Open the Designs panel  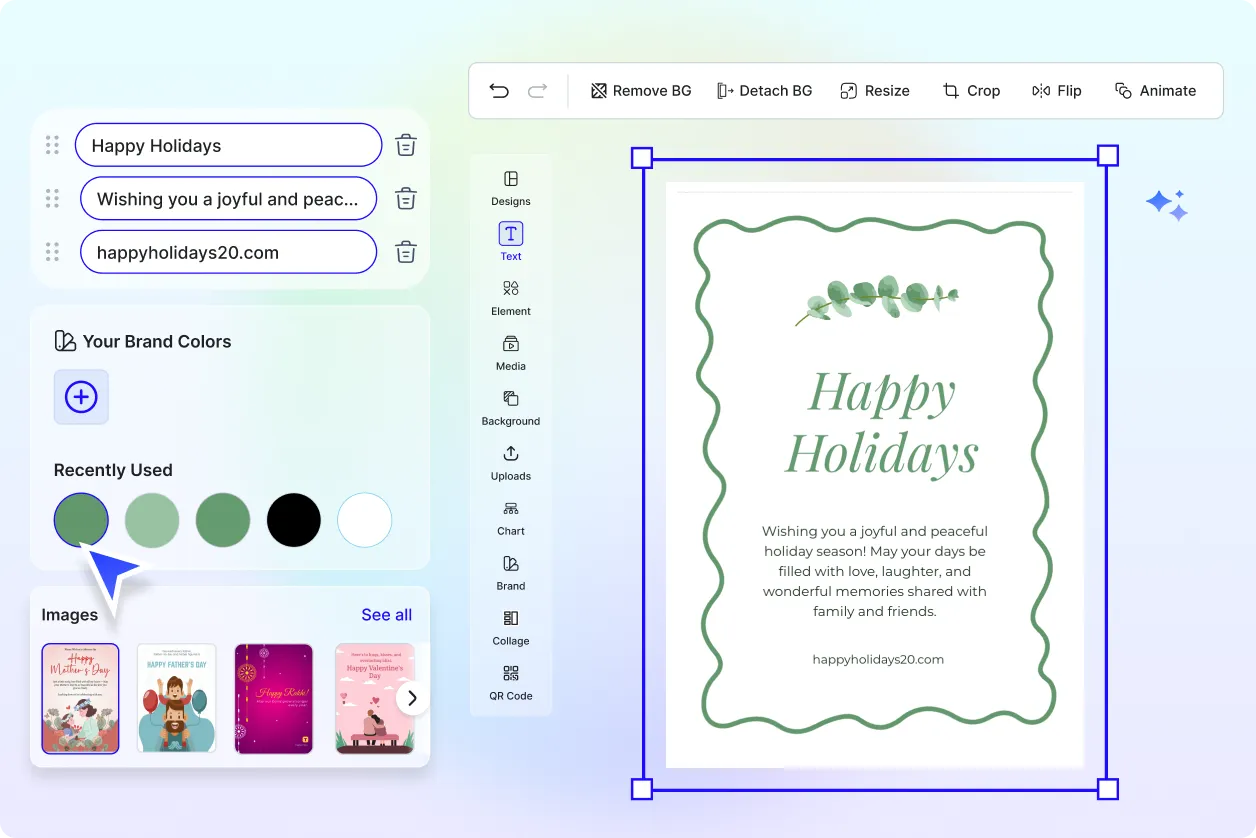click(510, 190)
